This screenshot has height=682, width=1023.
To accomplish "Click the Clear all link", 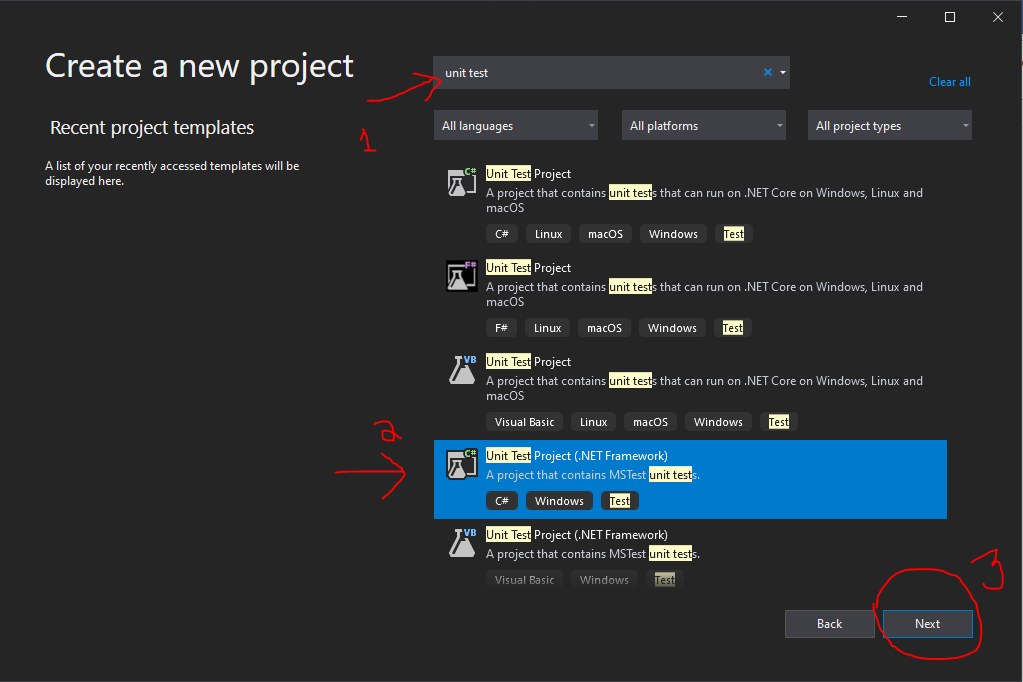I will [x=948, y=81].
